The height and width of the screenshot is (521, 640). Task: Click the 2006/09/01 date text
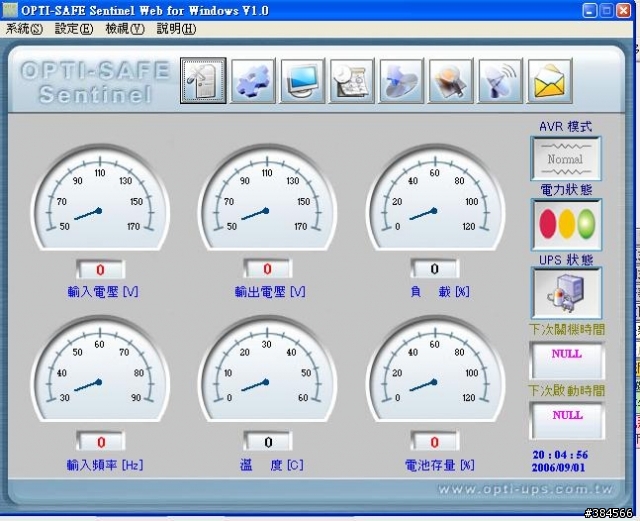pyautogui.click(x=558, y=468)
